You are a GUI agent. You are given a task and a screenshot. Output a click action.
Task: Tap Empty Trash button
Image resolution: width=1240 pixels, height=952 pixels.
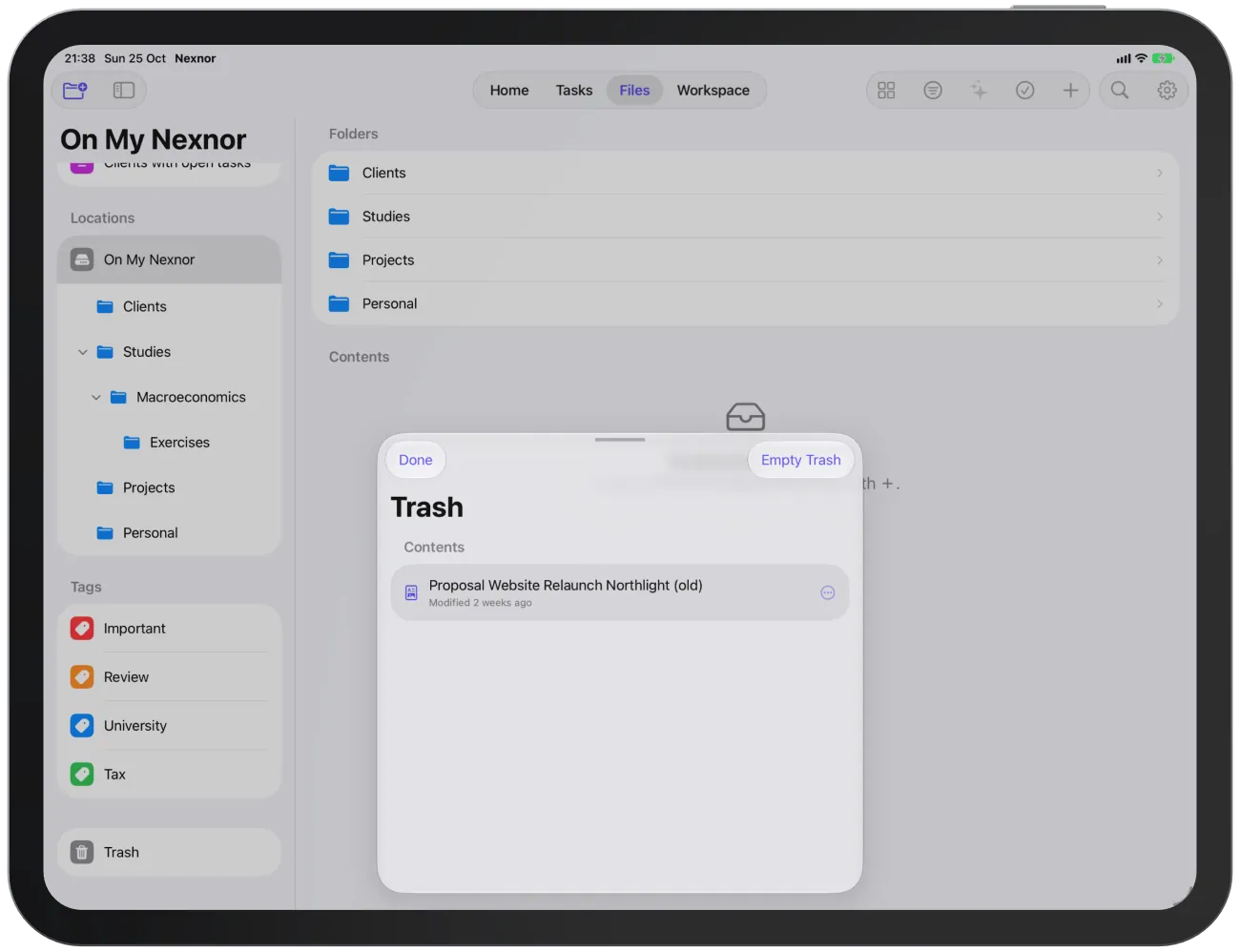coord(801,460)
